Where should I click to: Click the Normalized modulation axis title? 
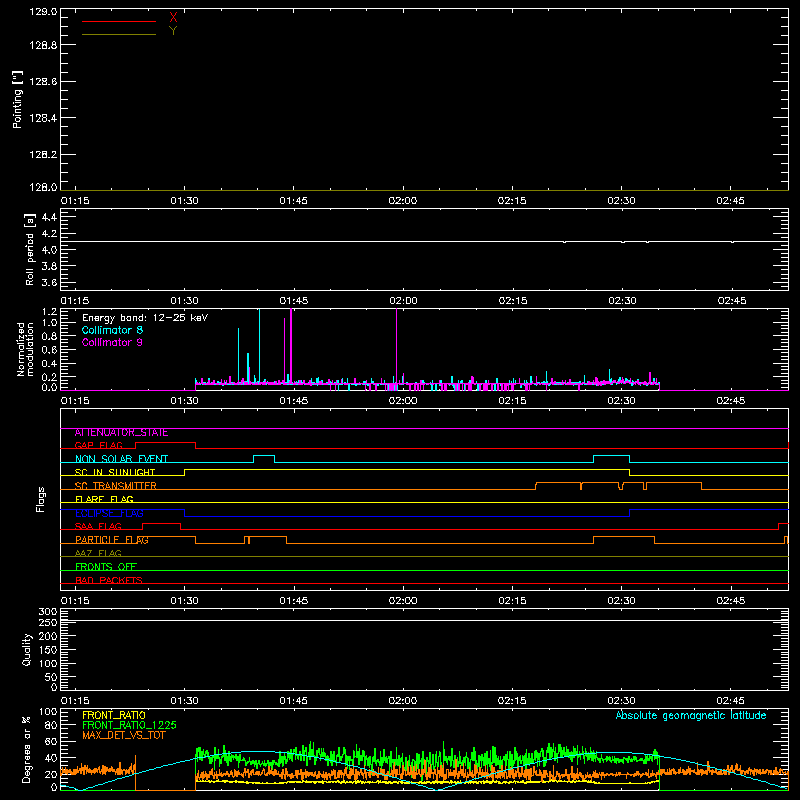click(25, 349)
